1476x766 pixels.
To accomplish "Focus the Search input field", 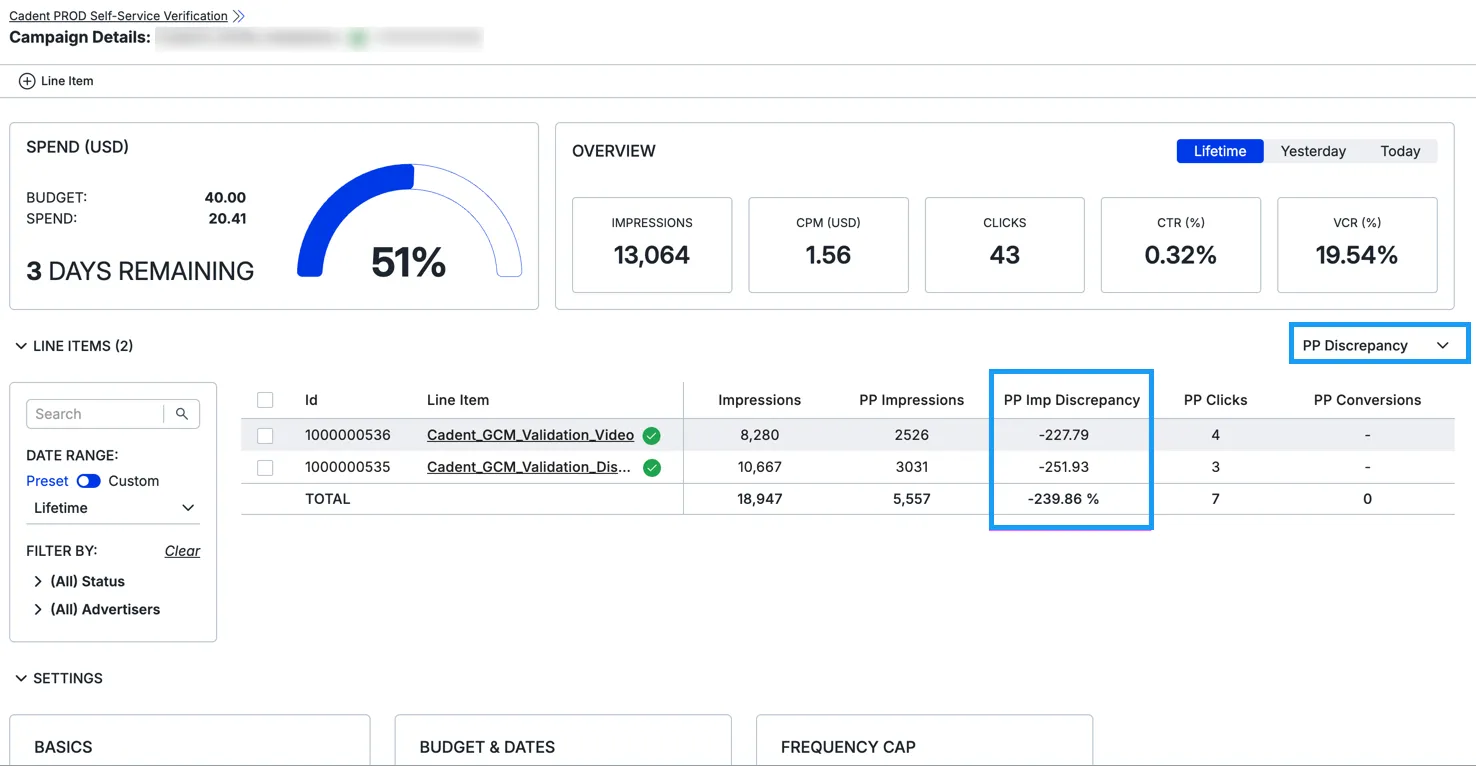I will coord(96,414).
